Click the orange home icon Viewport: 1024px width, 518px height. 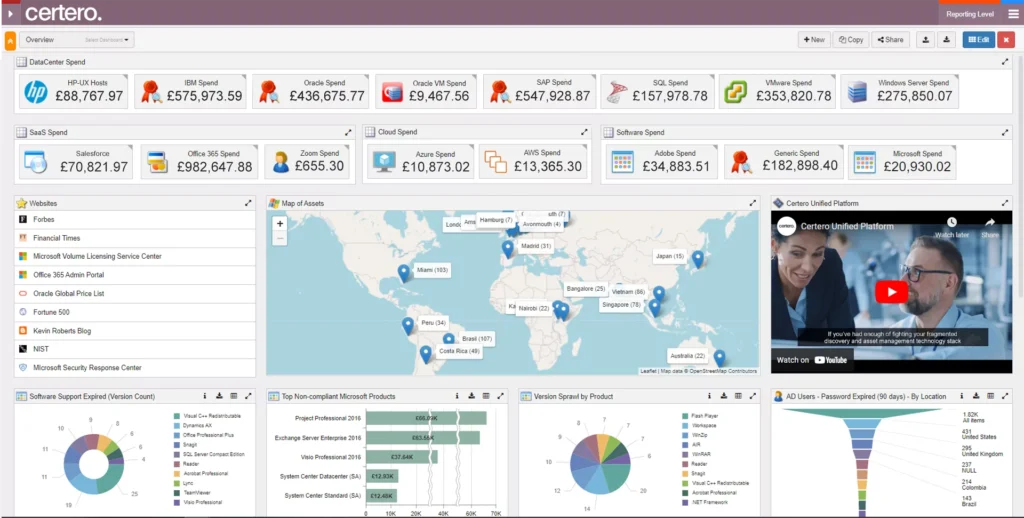(x=10, y=40)
